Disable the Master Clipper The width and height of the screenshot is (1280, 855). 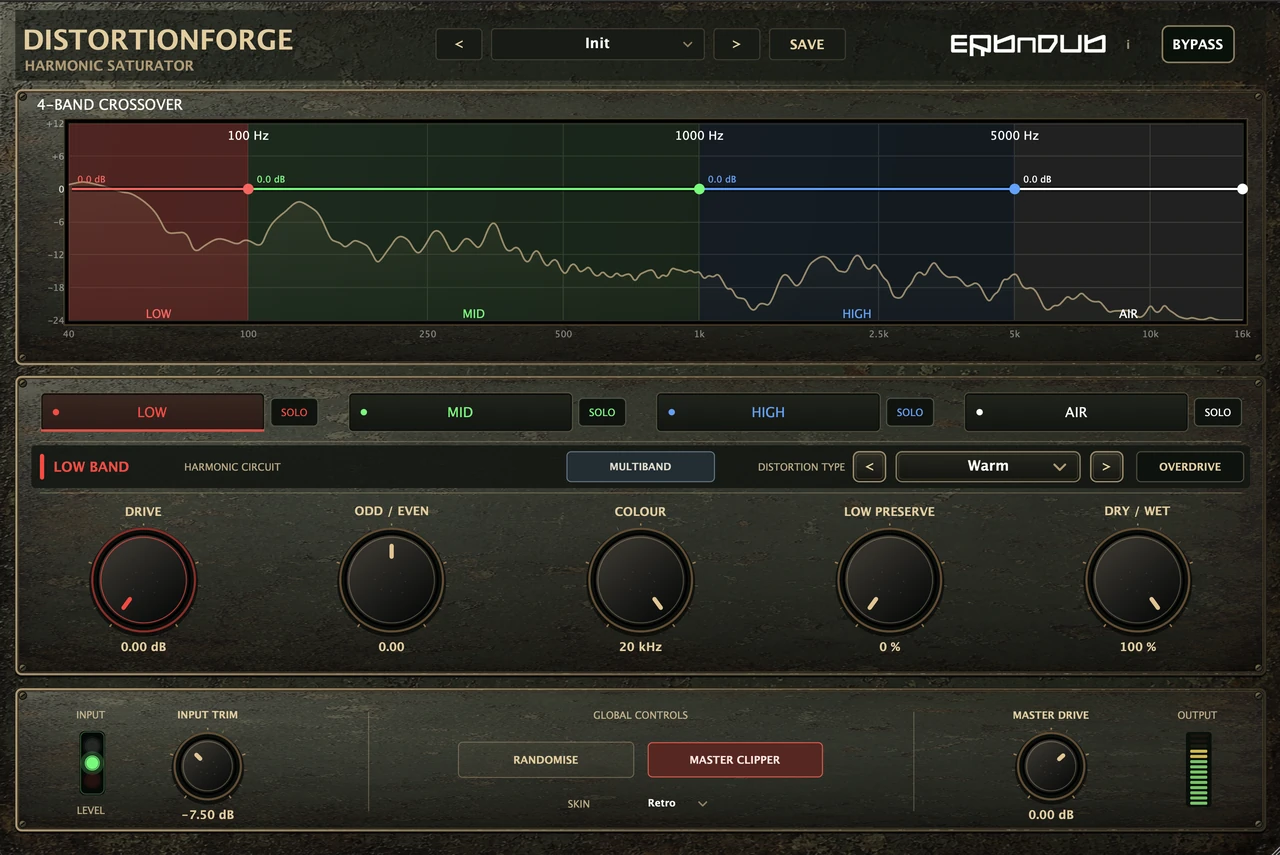tap(735, 760)
